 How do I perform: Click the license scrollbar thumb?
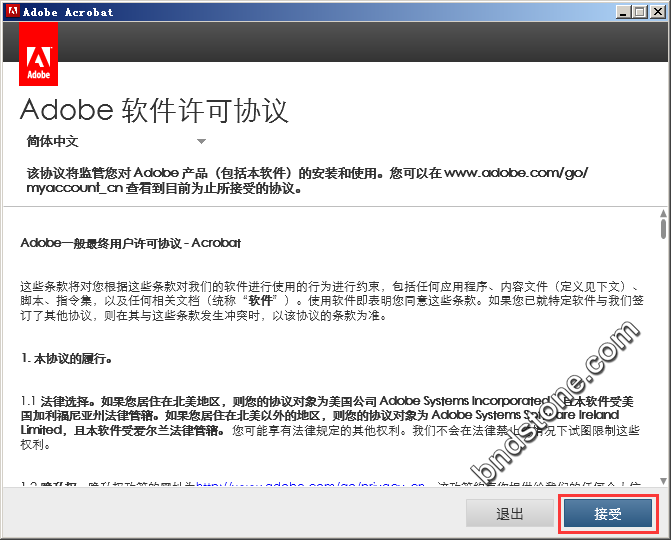[662, 230]
